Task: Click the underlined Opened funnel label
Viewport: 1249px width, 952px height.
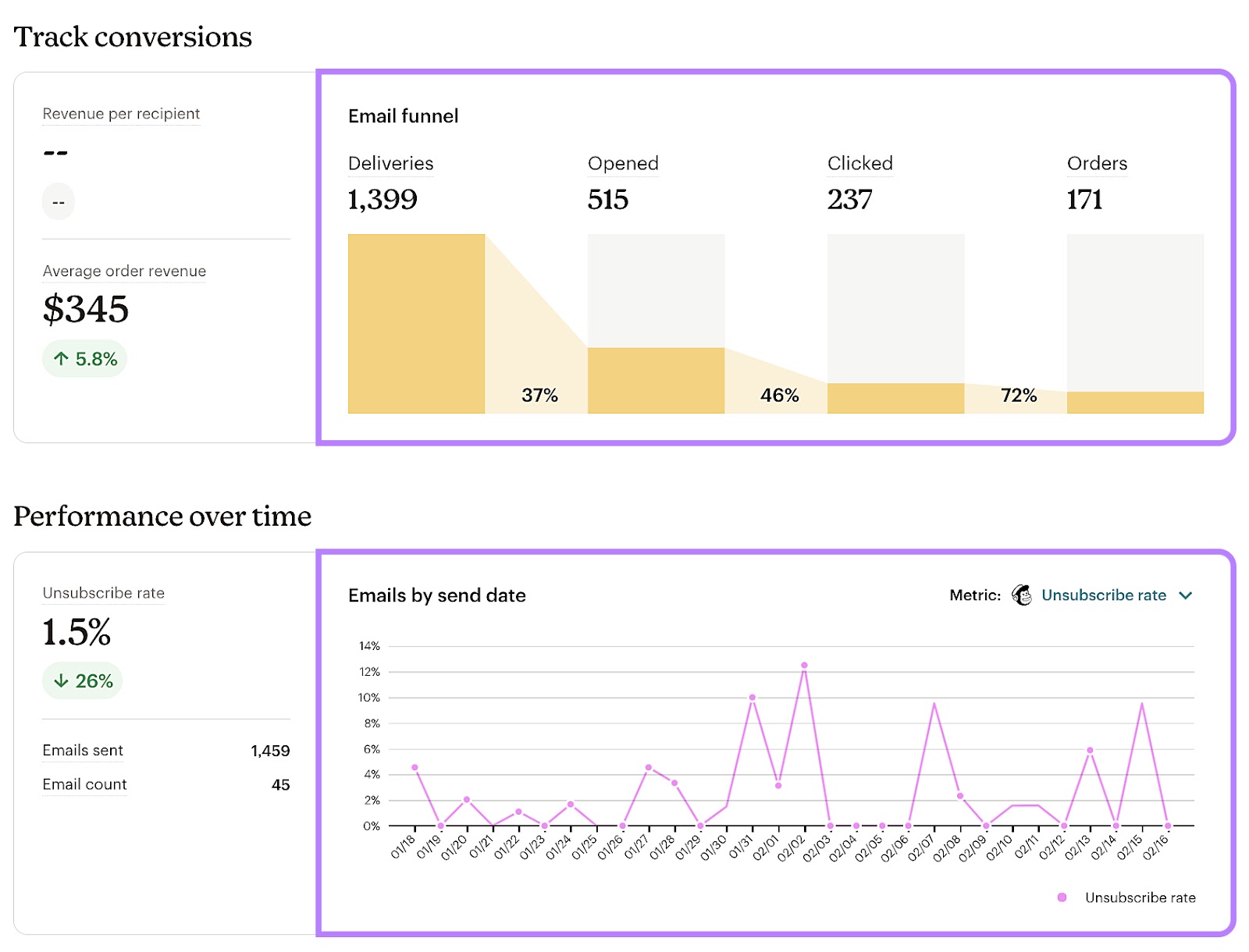Action: coord(623,164)
